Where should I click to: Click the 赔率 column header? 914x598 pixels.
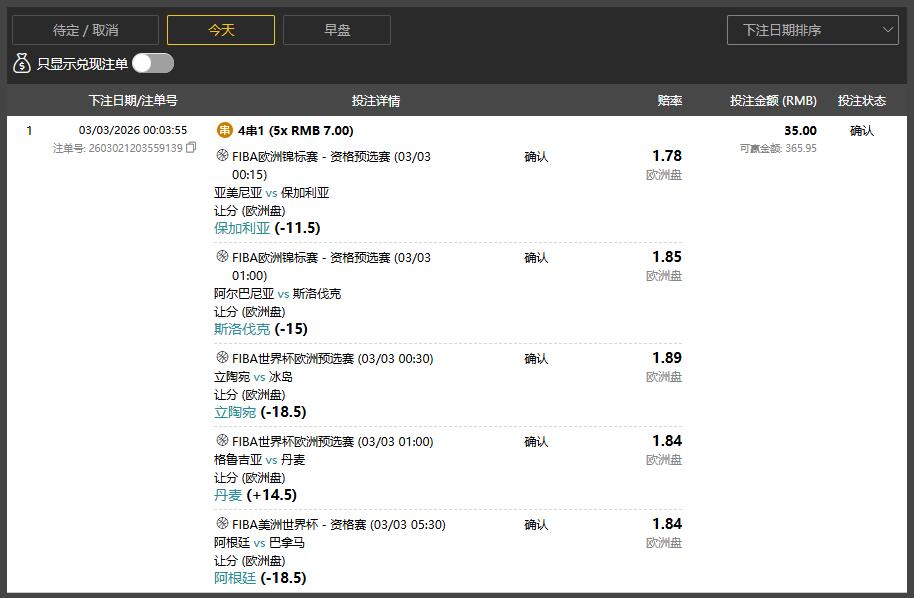pyautogui.click(x=670, y=101)
